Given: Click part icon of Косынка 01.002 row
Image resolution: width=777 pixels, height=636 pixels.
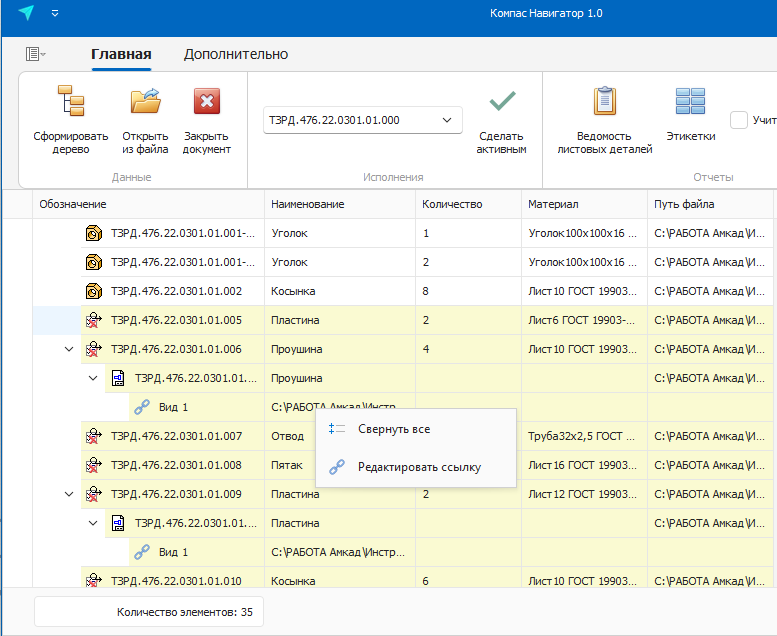Looking at the screenshot, I should pos(94,291).
